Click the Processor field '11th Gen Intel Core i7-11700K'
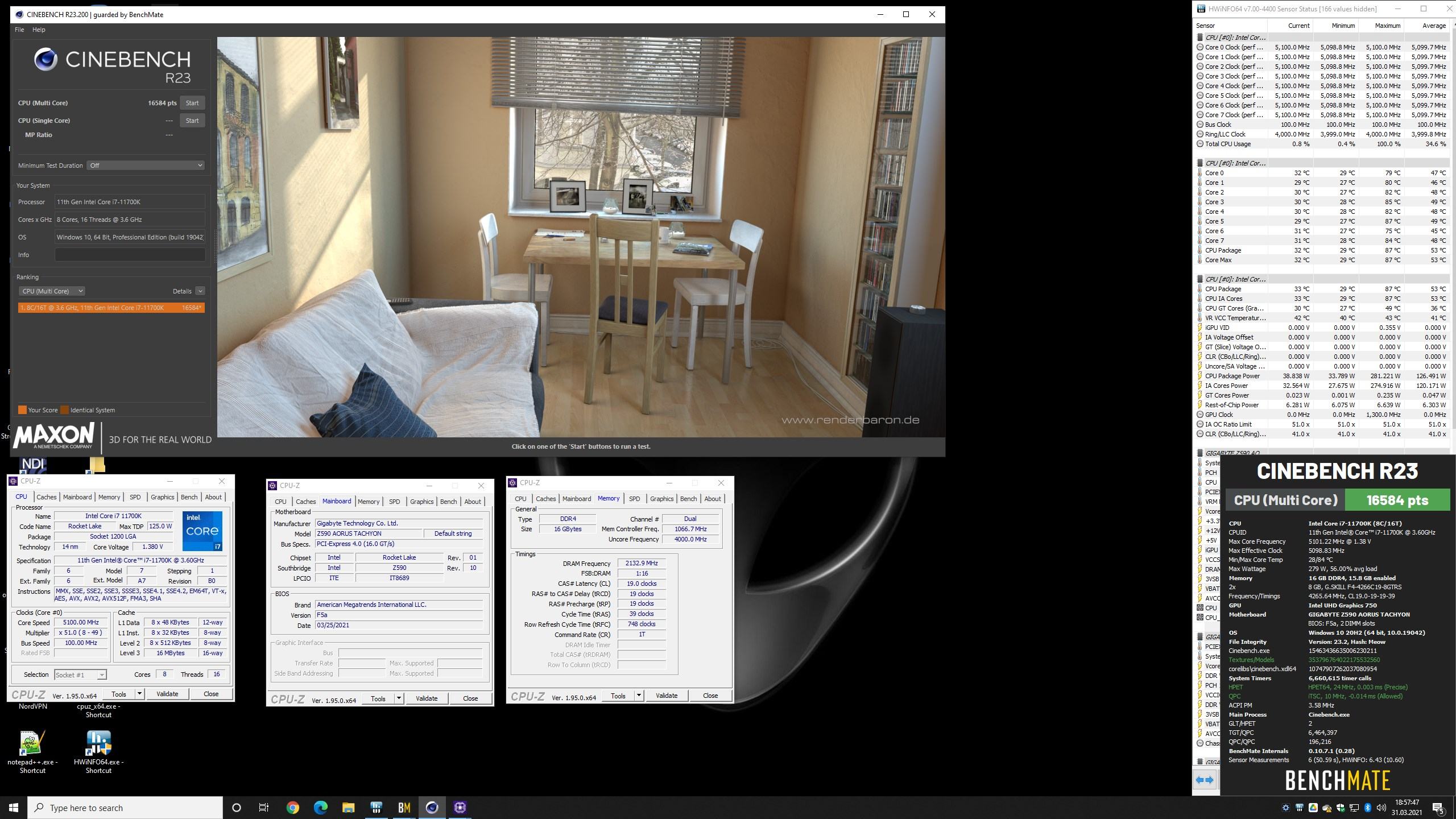This screenshot has width=1456, height=819. tap(130, 202)
